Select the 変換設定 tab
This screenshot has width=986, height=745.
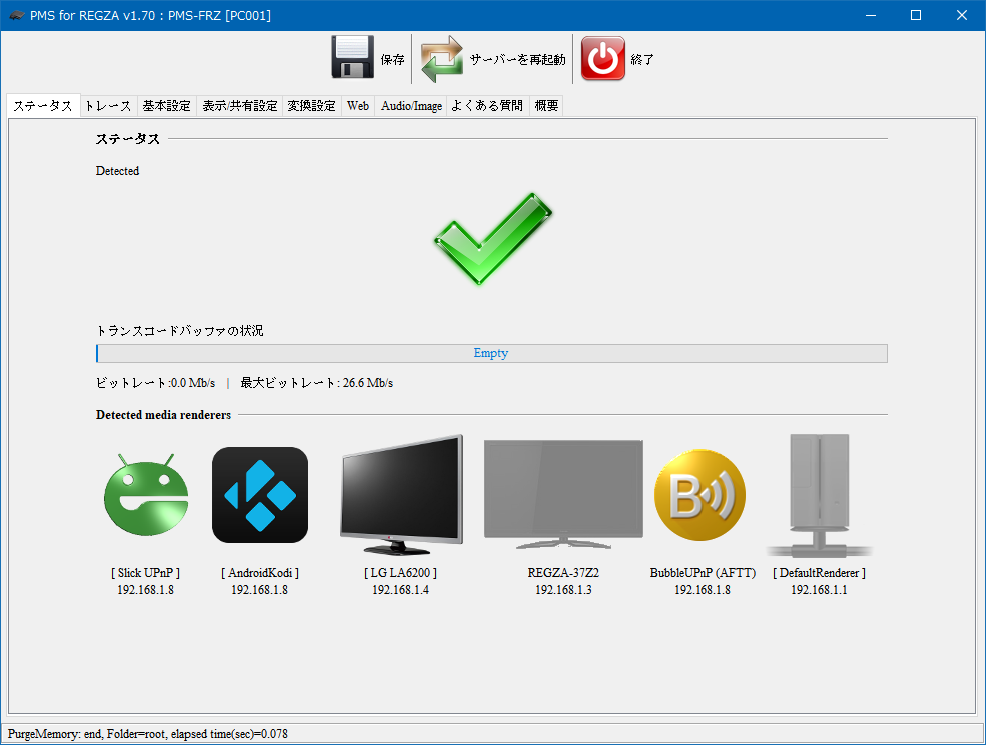coord(311,106)
